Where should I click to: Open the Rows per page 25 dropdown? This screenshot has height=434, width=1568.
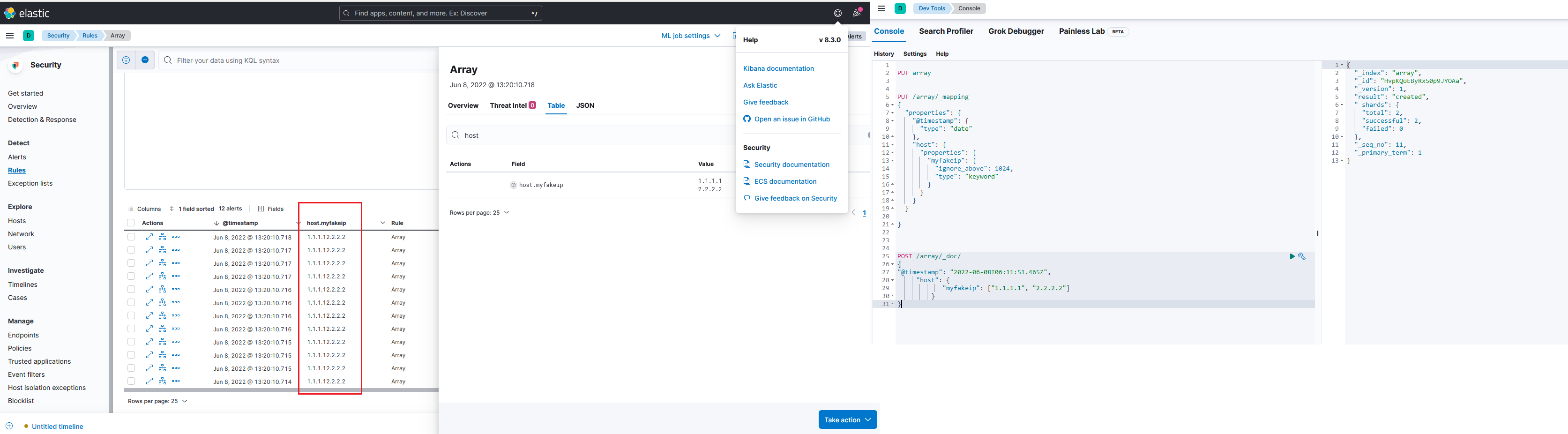coord(157,401)
